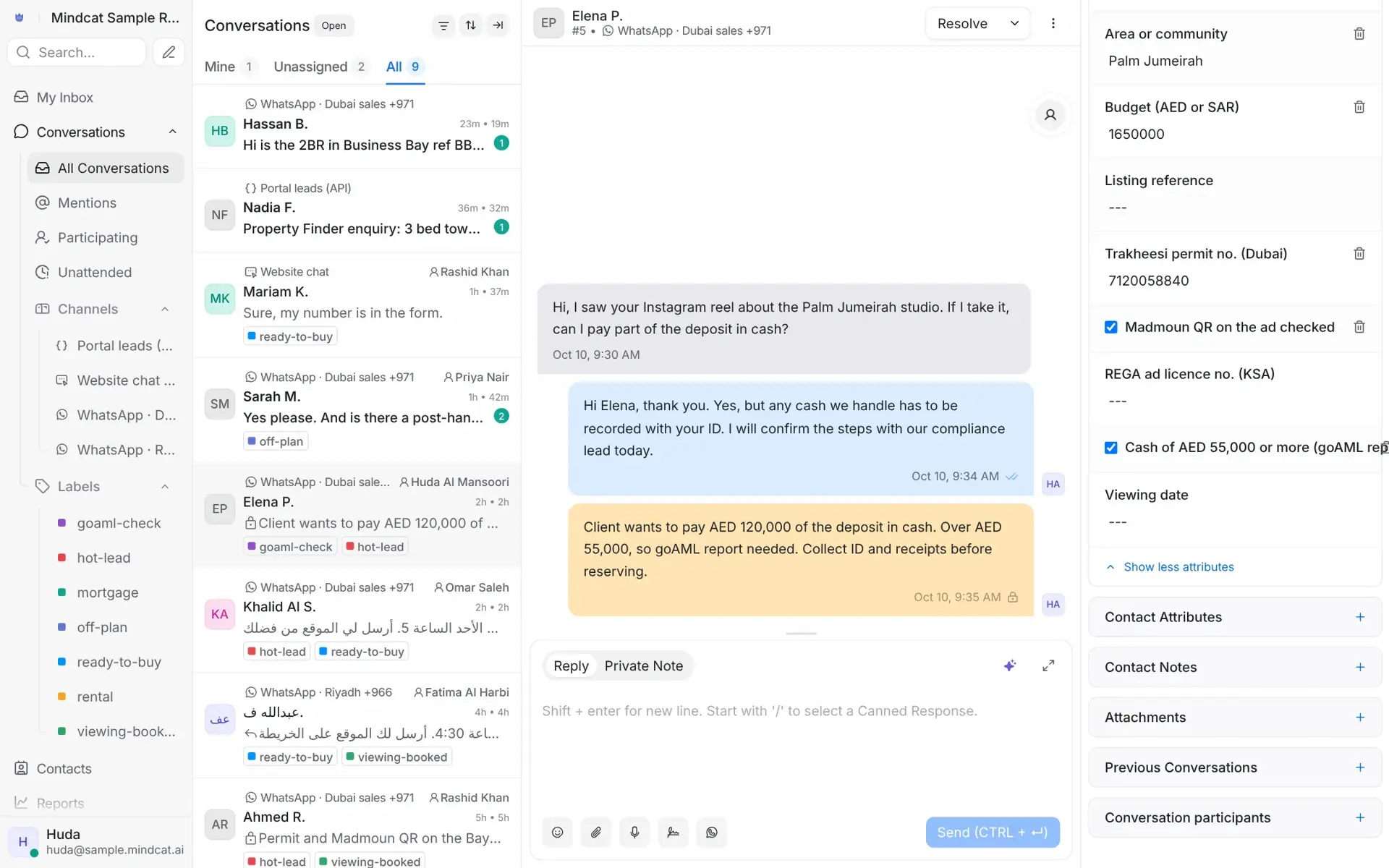
Task: Collapse the conversation list panel arrow icon
Action: point(498,25)
